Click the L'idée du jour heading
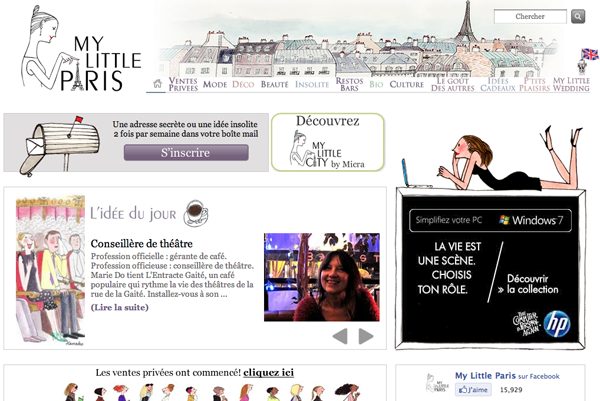 (133, 213)
